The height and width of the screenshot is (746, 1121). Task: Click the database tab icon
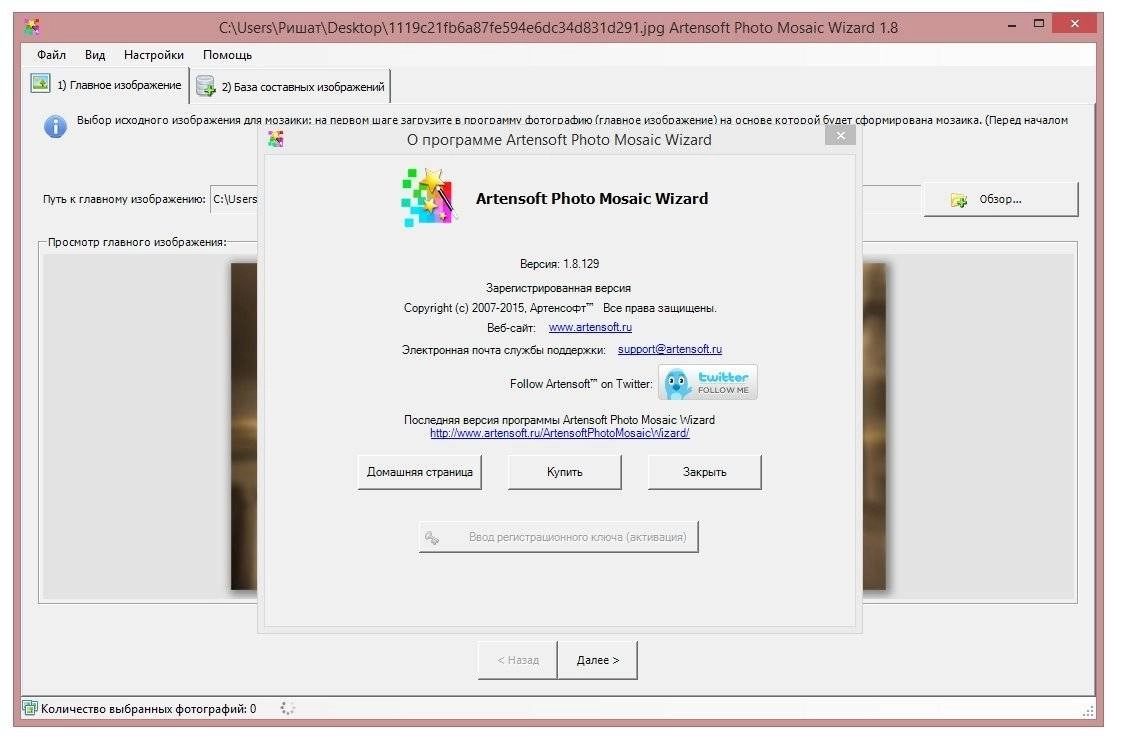click(x=206, y=86)
